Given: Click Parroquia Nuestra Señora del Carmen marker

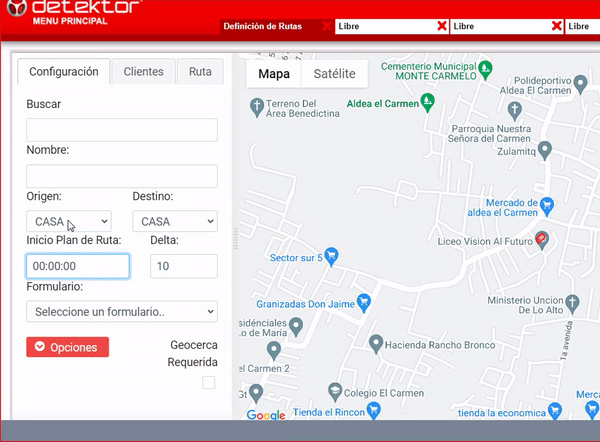Looking at the screenshot, I should tap(515, 111).
